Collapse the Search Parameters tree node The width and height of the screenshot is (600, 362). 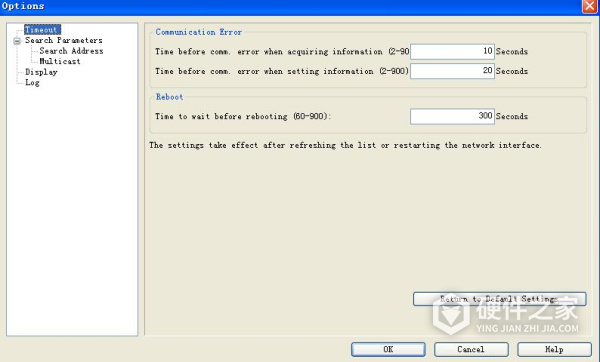pos(17,41)
